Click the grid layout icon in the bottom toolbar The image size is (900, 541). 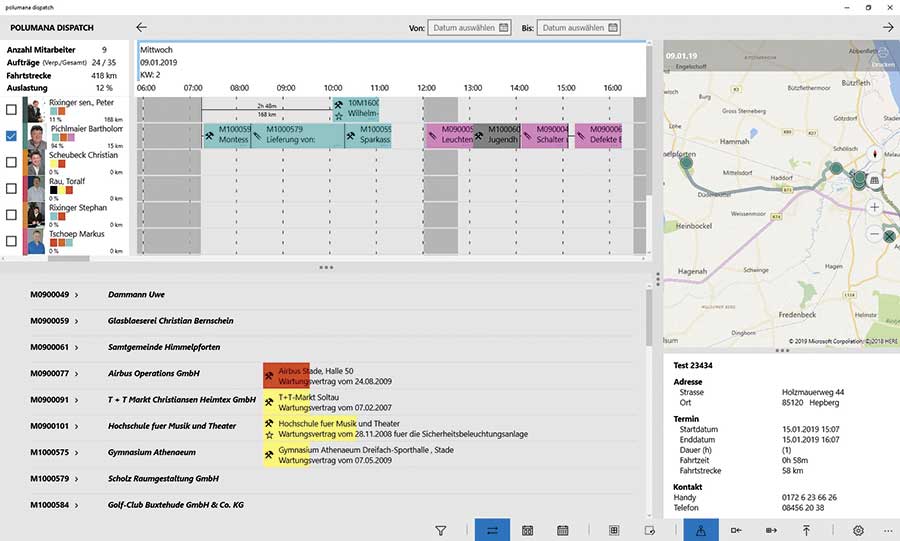pyautogui.click(x=614, y=531)
